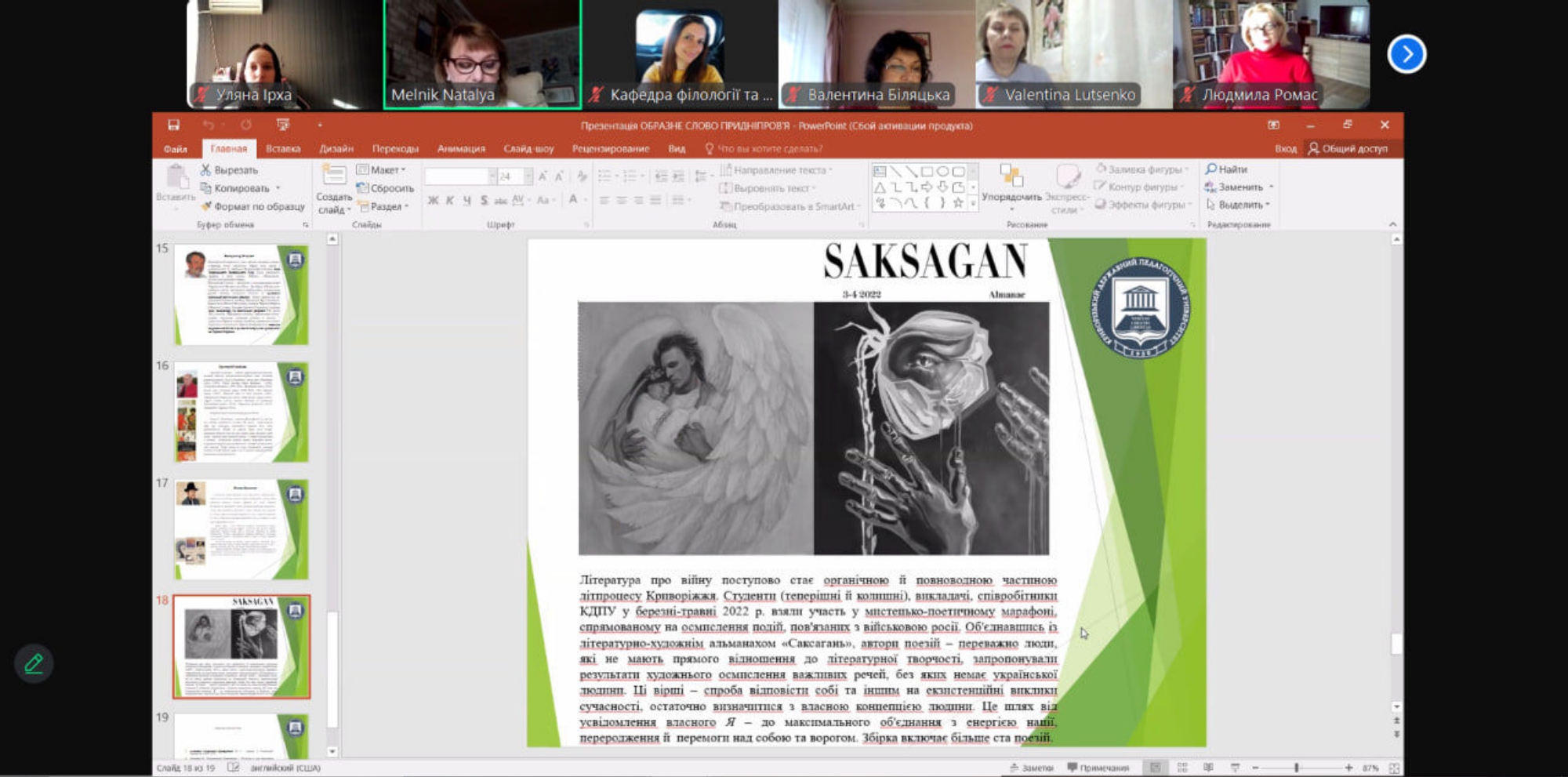Click Преобразовать в SmartArt
This screenshot has height=777, width=1568.
point(790,206)
